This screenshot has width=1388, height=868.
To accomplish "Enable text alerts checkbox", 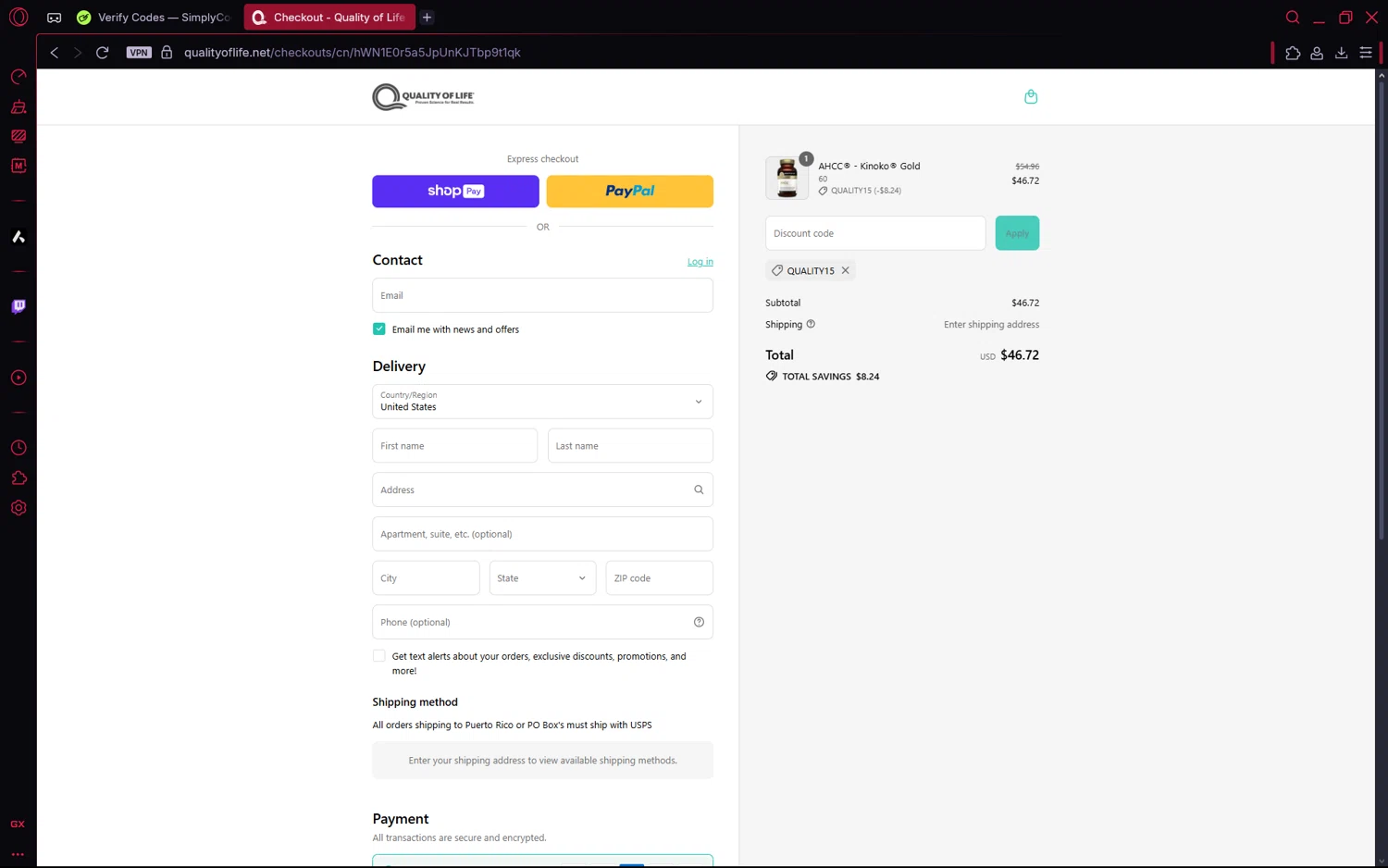I will tap(378, 656).
